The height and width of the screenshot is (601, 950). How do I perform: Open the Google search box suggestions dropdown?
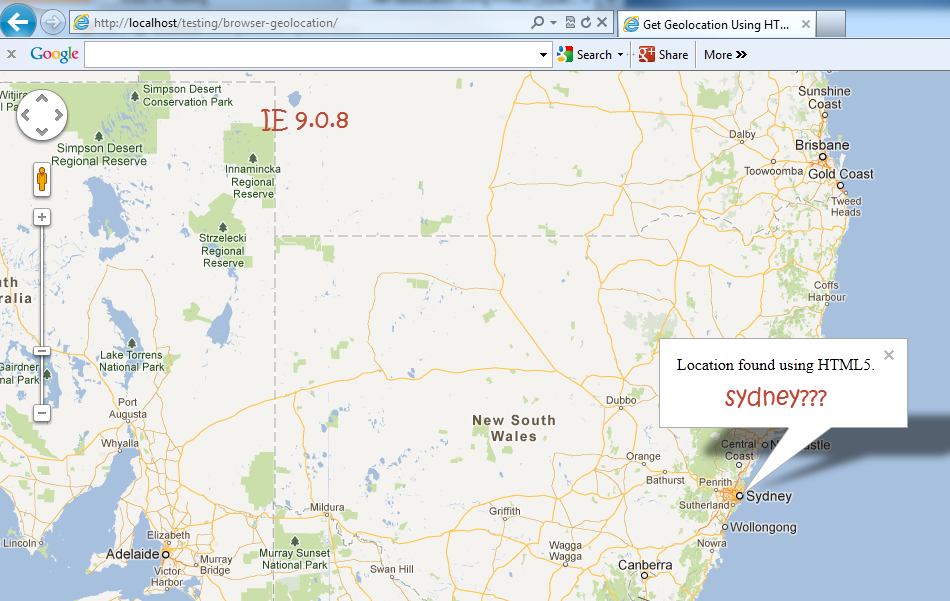(x=544, y=55)
